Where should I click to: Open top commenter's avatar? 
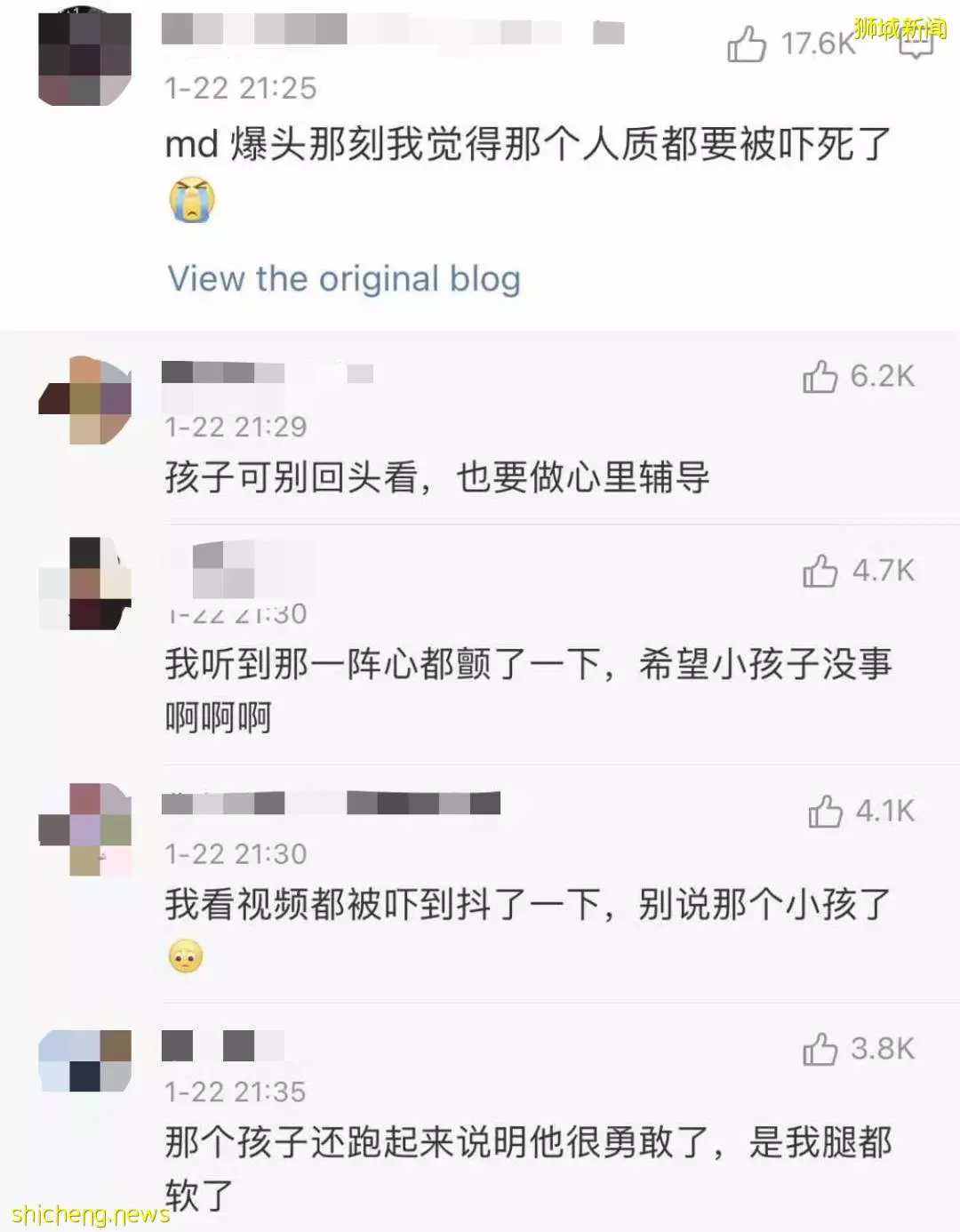click(85, 60)
